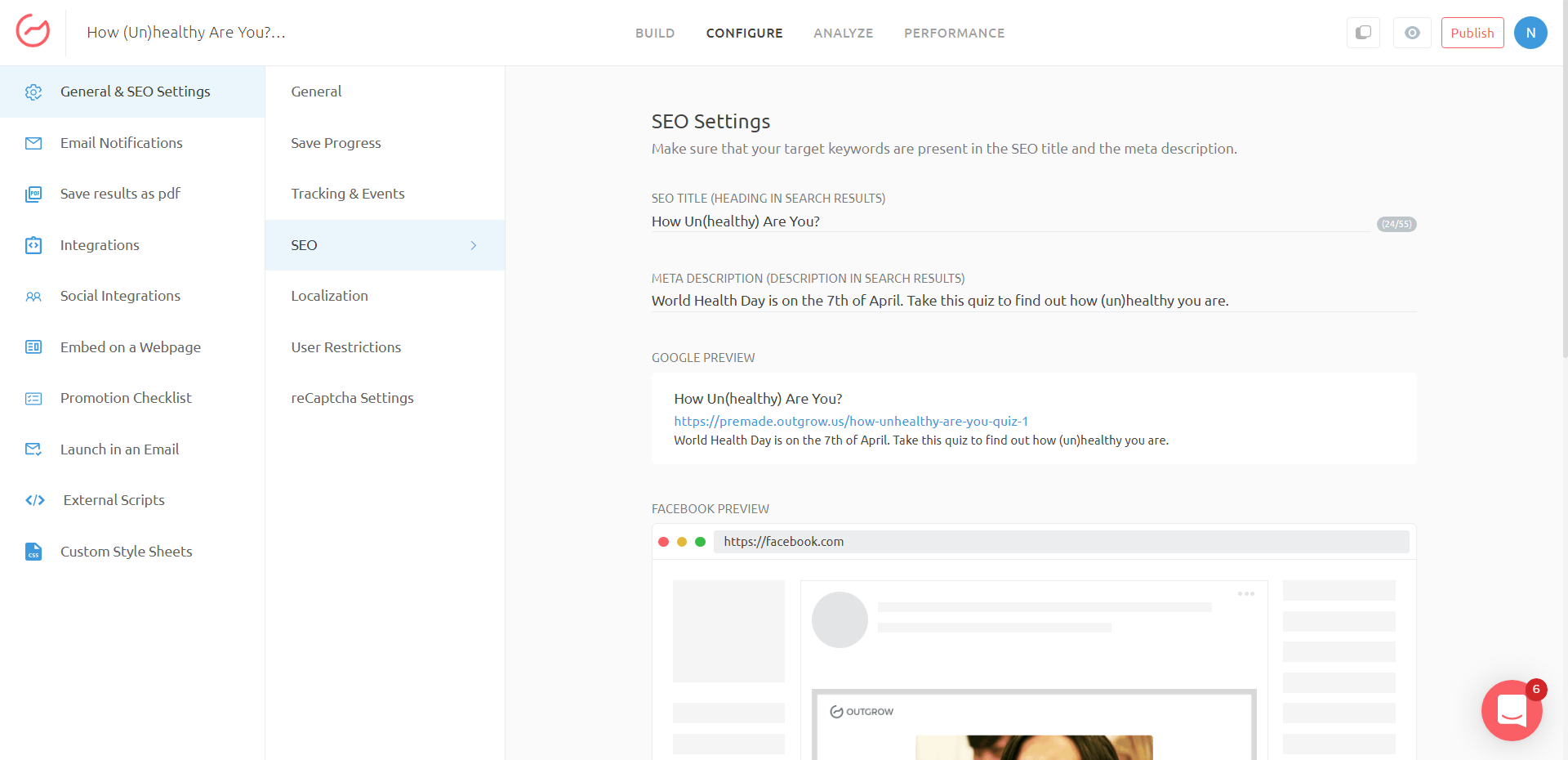
Task: Open the chat support widget
Action: (x=1512, y=710)
